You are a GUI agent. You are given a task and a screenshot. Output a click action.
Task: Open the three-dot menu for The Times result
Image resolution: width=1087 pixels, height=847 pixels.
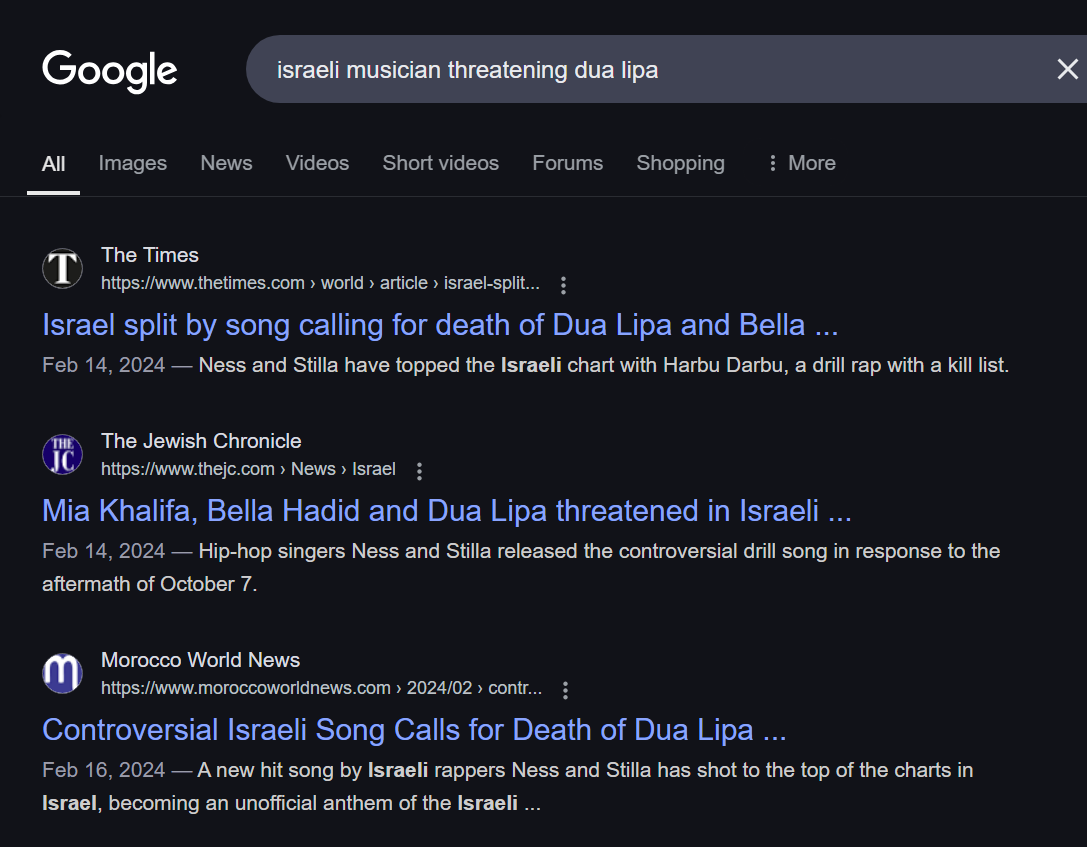pyautogui.click(x=564, y=285)
